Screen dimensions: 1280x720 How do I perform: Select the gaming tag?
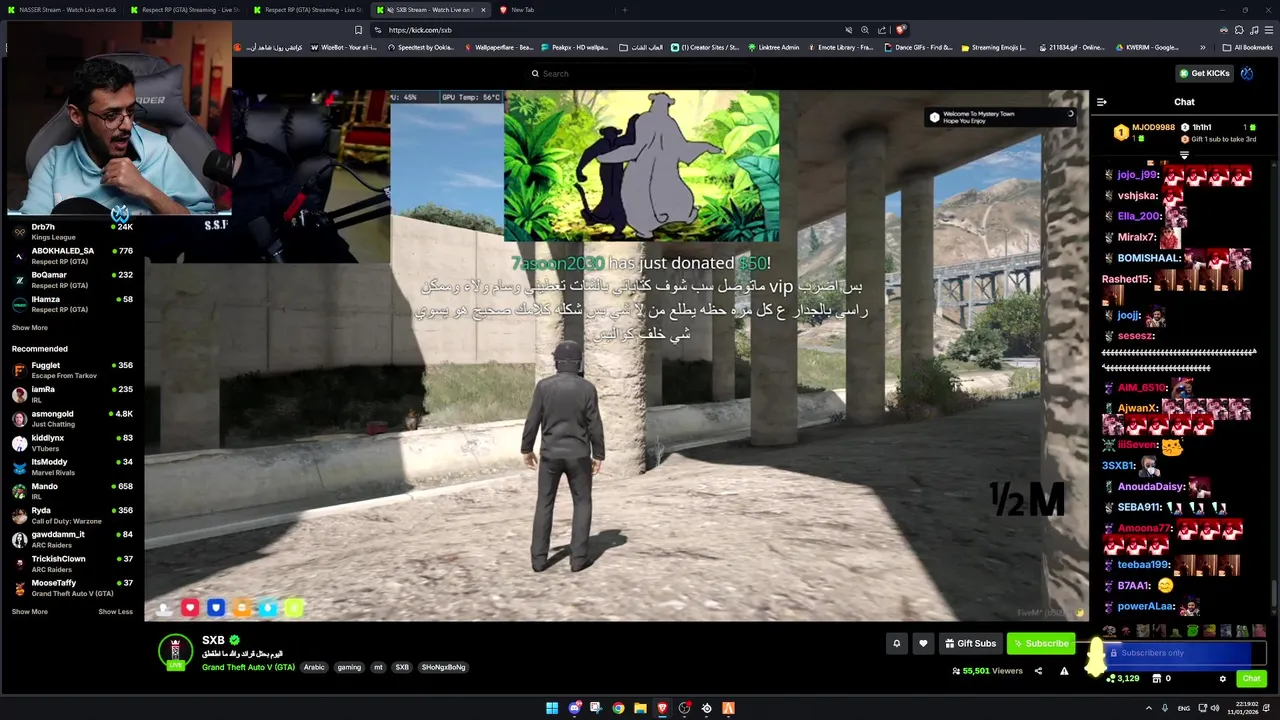tap(349, 667)
